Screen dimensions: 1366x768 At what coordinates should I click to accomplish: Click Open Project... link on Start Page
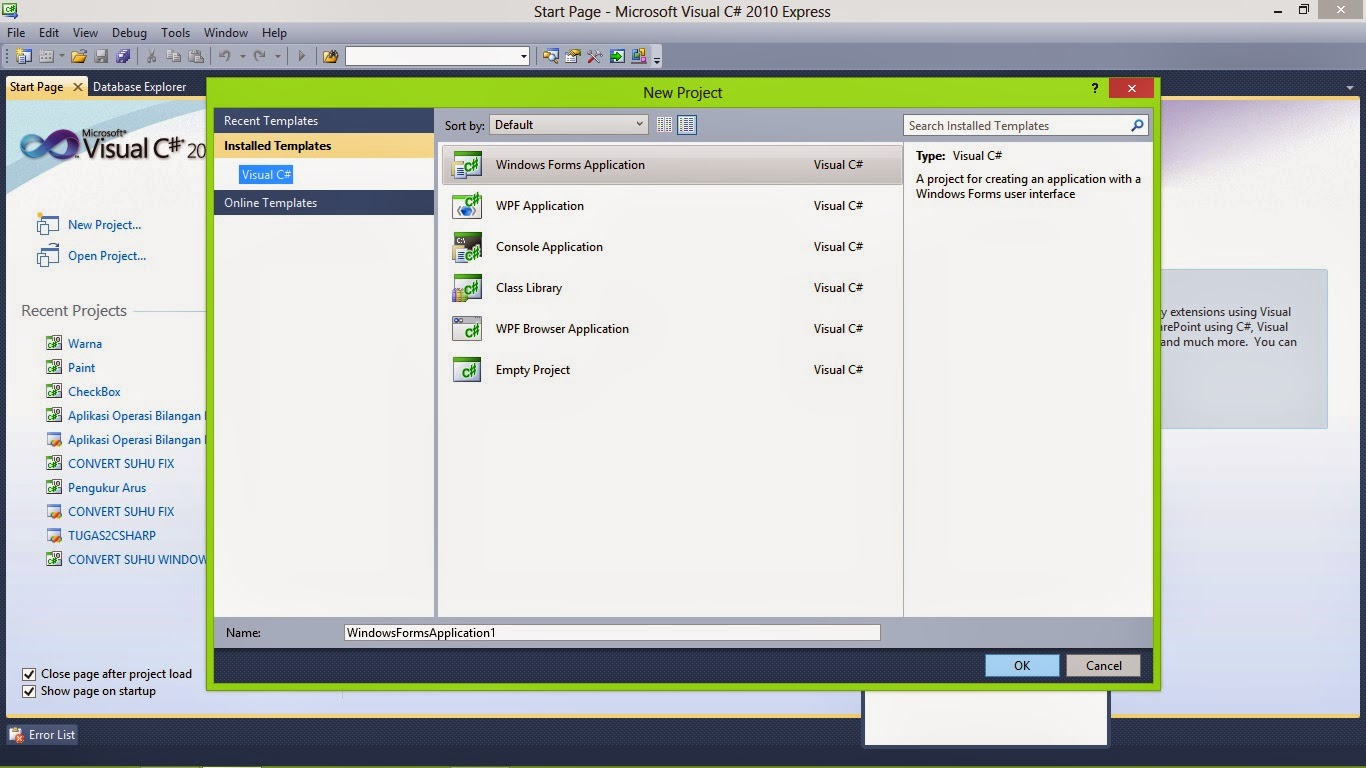107,256
